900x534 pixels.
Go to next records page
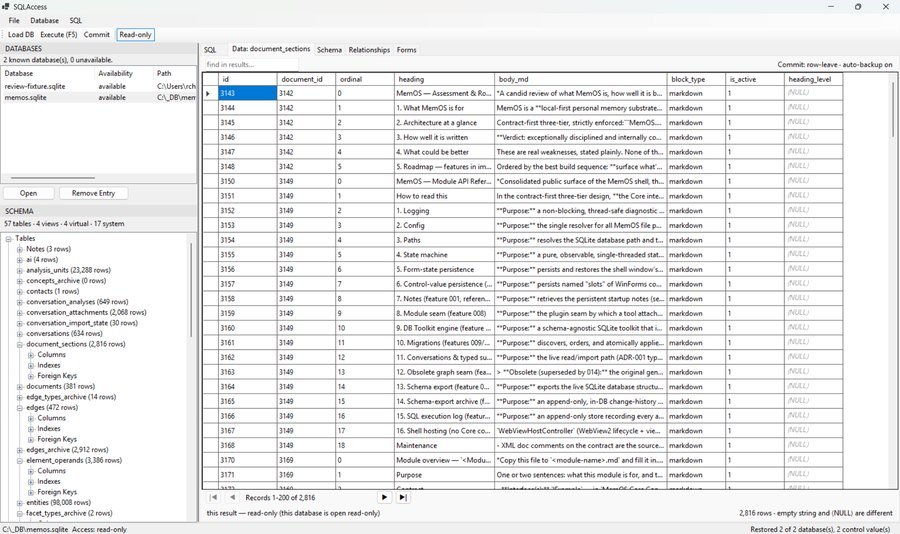[384, 498]
